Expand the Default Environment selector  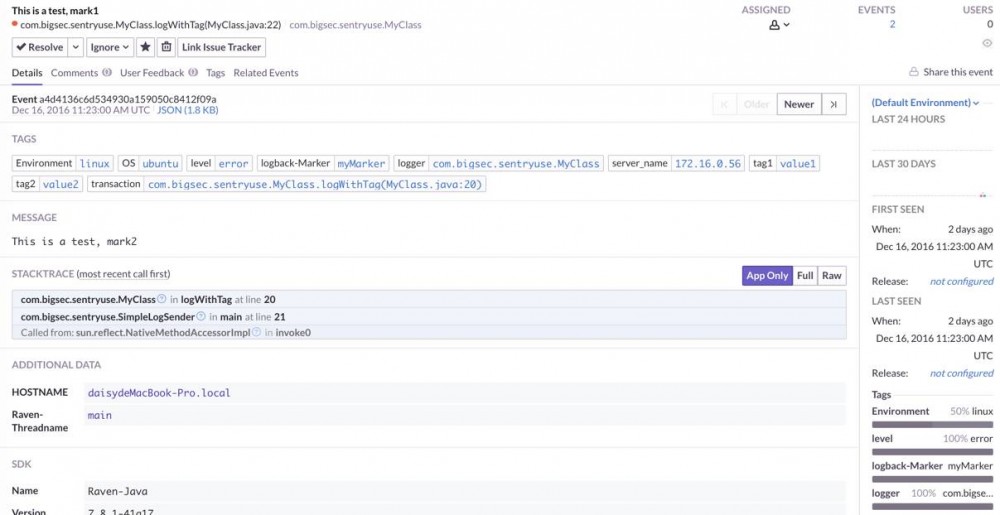pos(925,103)
